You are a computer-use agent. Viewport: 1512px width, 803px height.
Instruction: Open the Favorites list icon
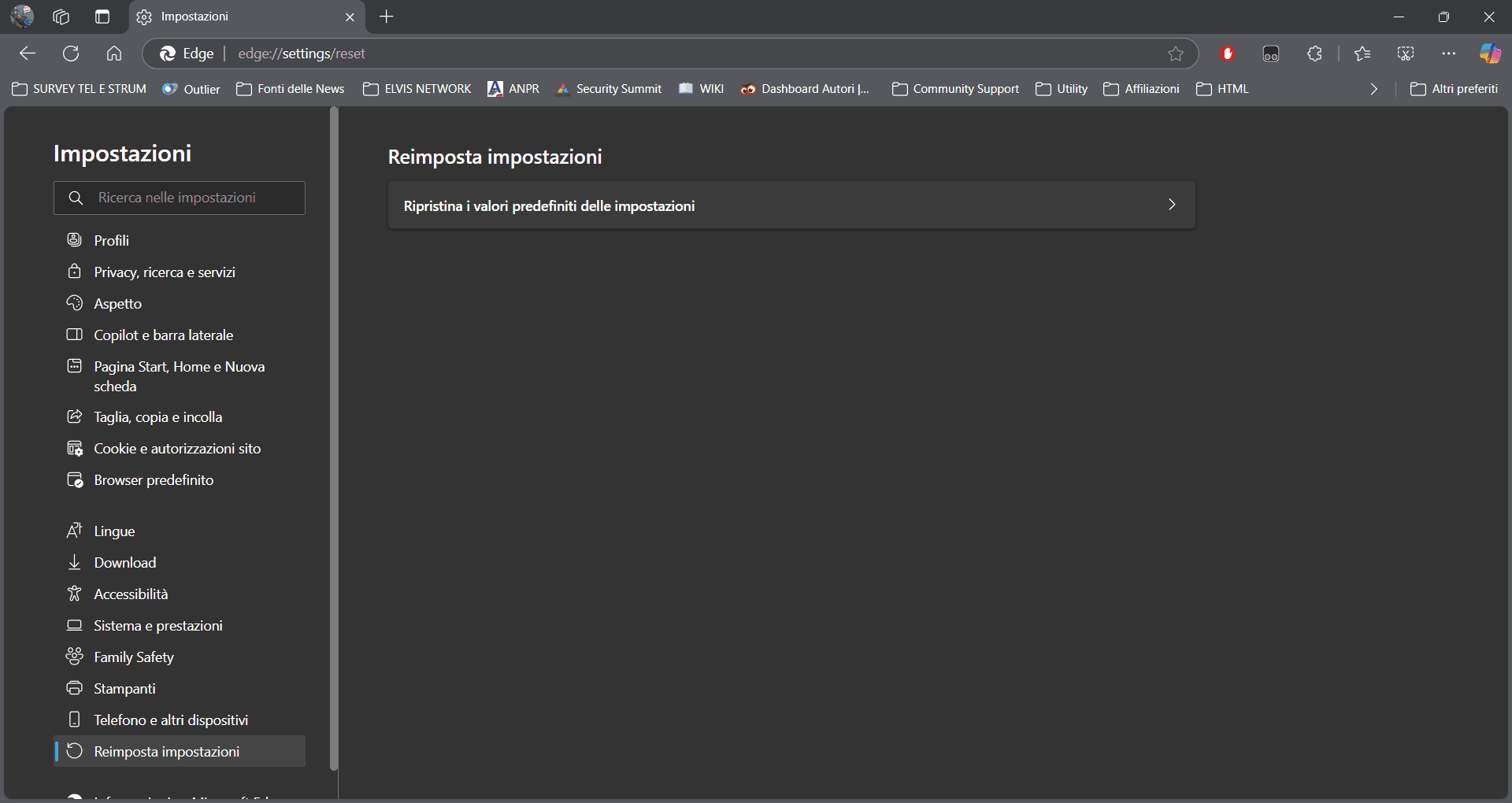1362,54
